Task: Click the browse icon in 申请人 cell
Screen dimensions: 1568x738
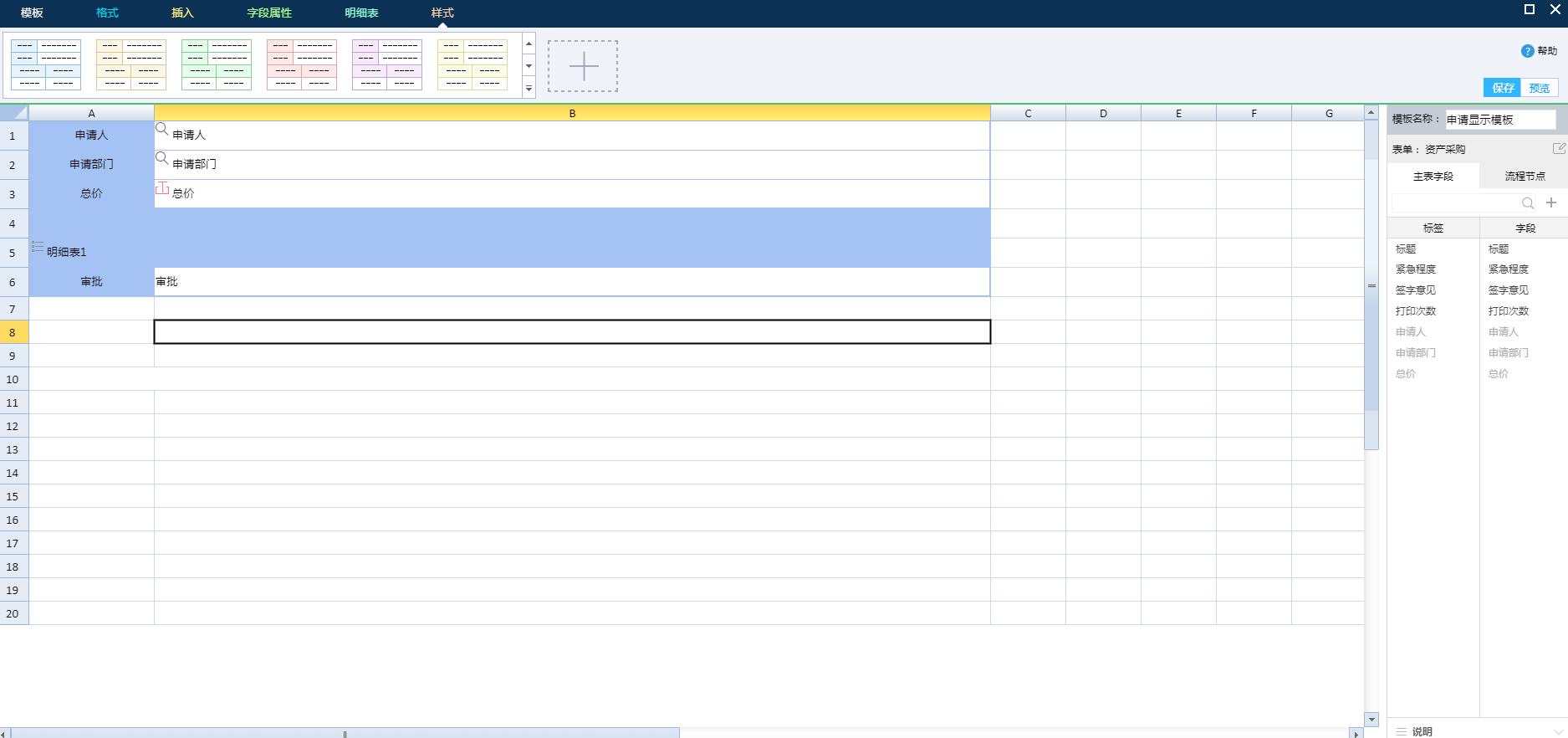Action: (x=162, y=129)
